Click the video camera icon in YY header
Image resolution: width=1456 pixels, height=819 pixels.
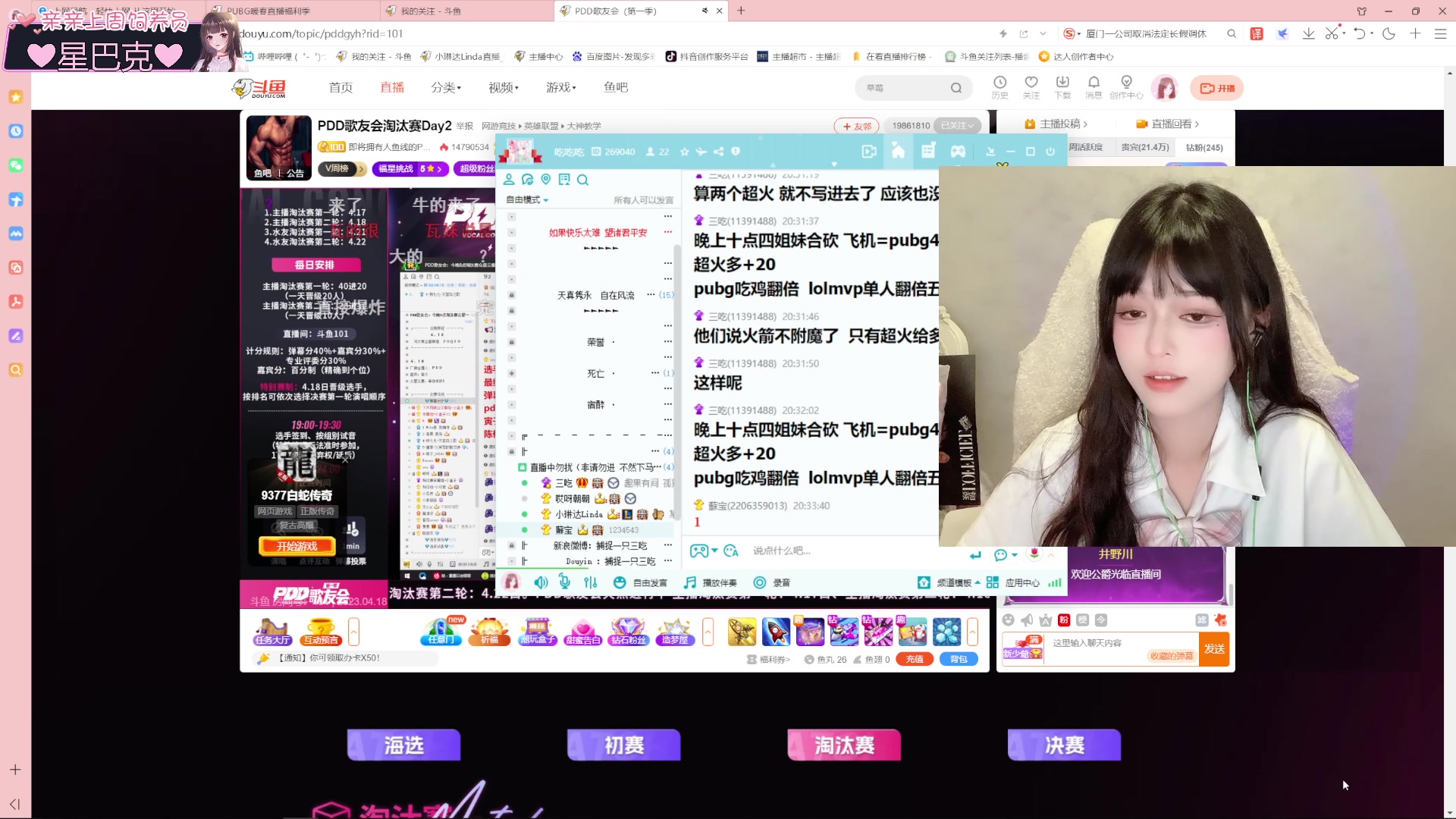[x=869, y=151]
